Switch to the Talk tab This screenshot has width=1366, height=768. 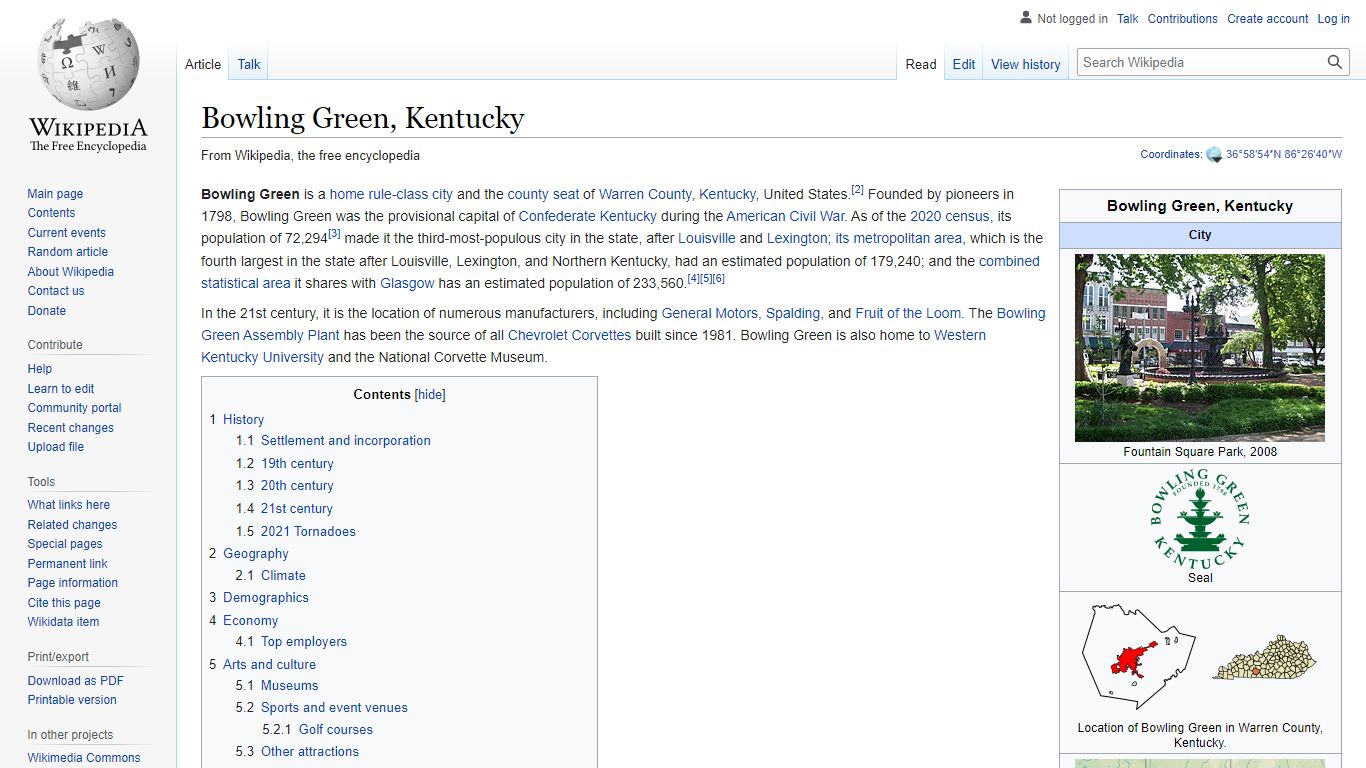(249, 64)
